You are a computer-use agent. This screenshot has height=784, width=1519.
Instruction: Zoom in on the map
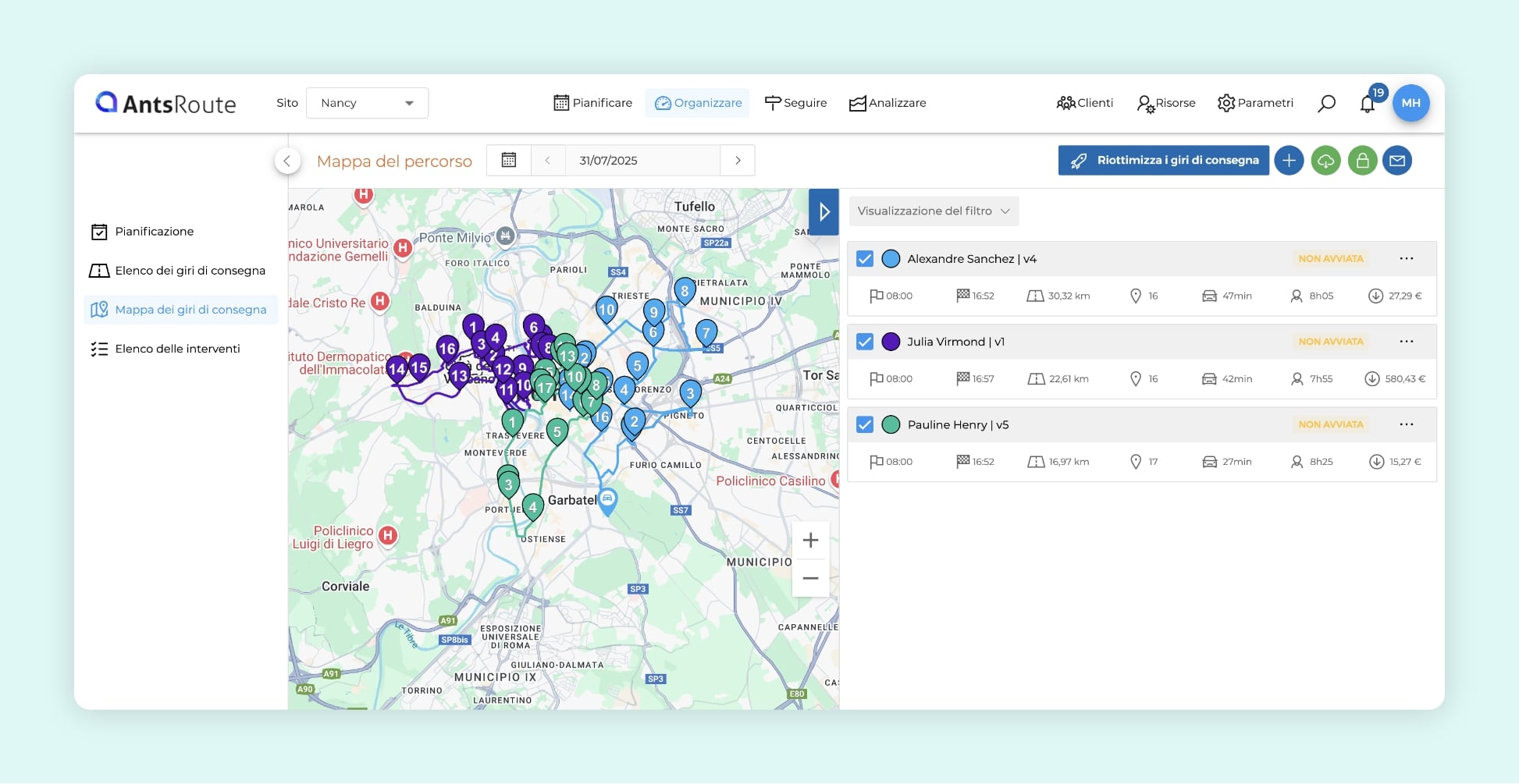(x=810, y=540)
